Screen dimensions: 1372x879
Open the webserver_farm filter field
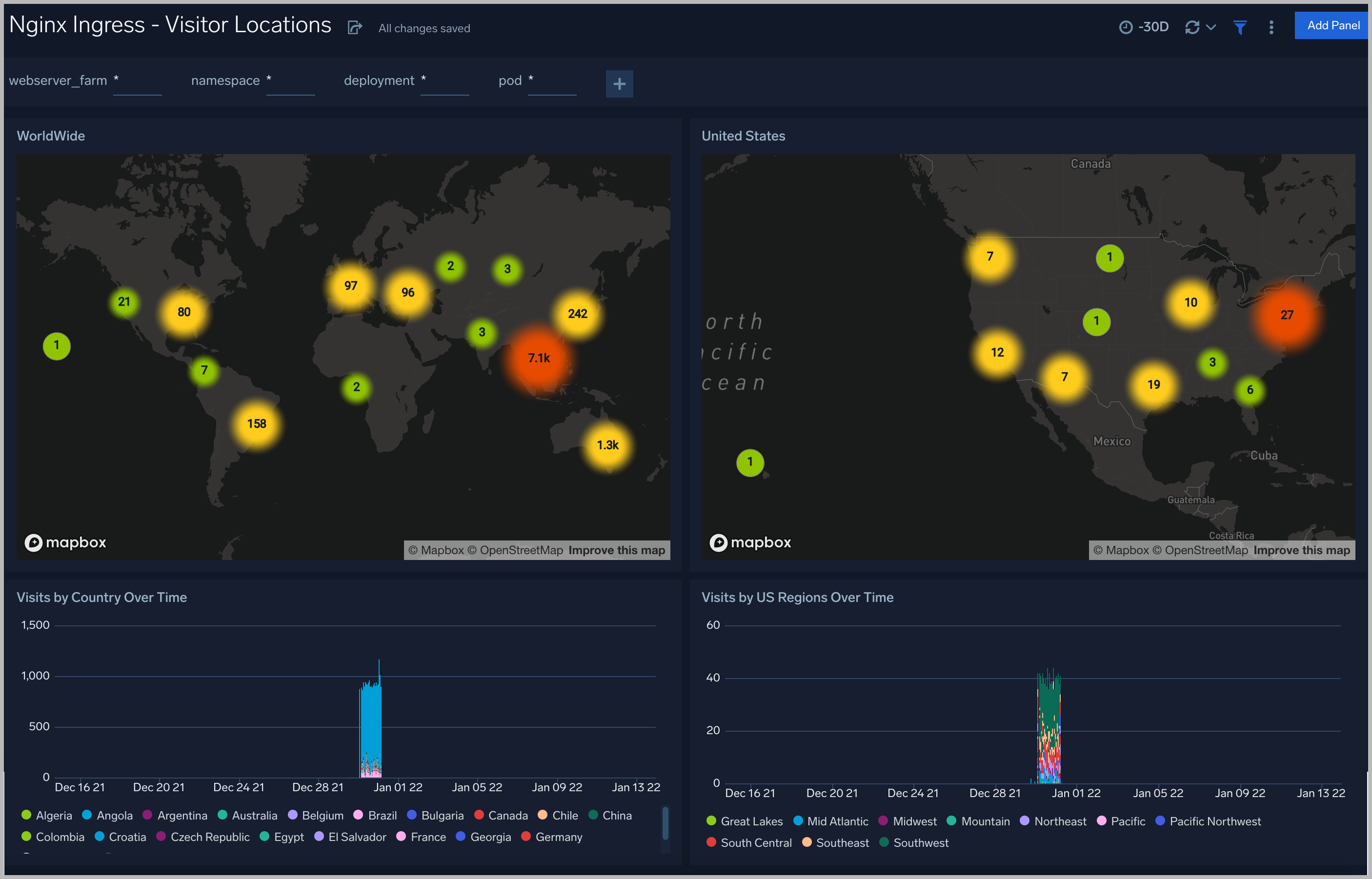point(137,84)
